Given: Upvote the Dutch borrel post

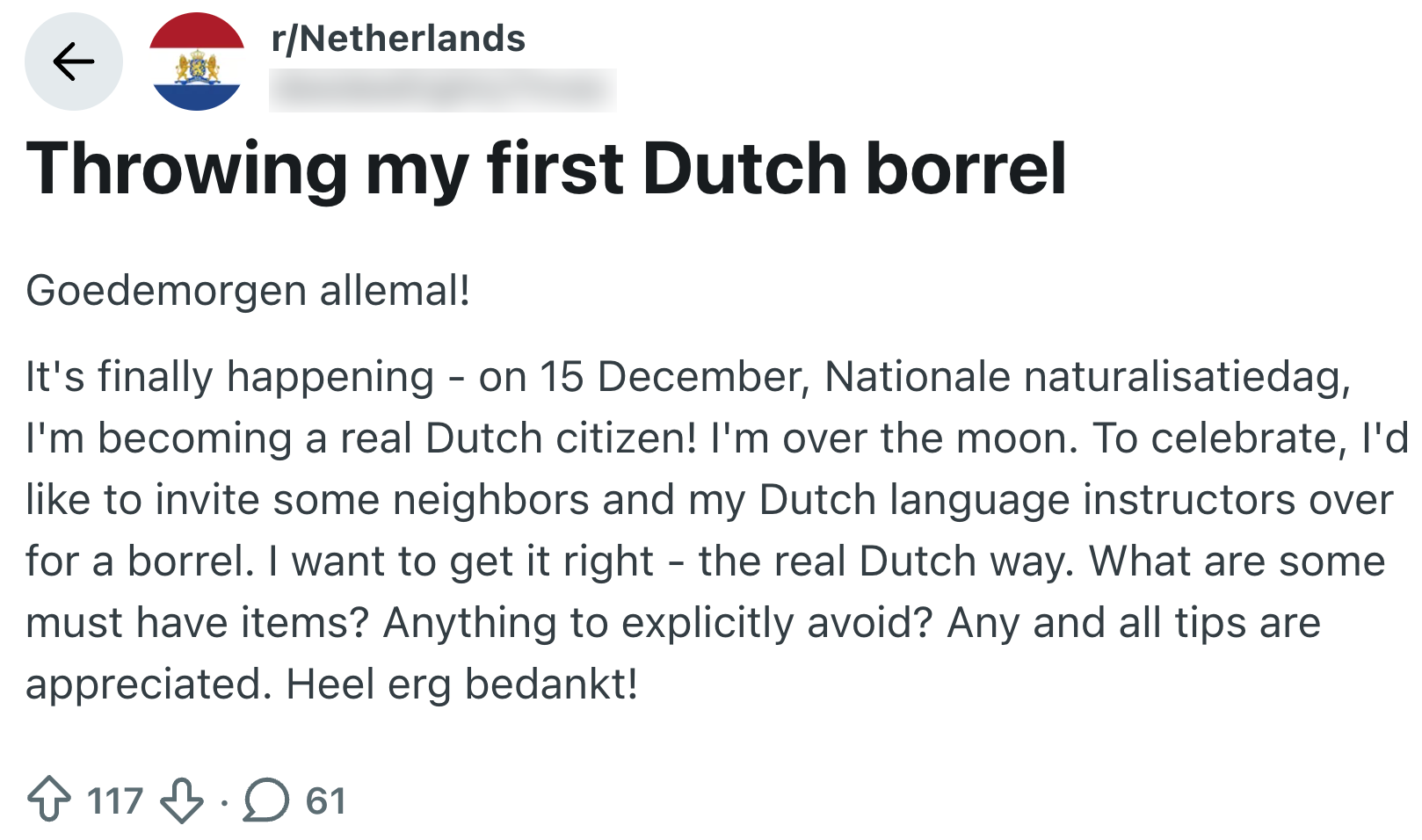Looking at the screenshot, I should [x=49, y=800].
